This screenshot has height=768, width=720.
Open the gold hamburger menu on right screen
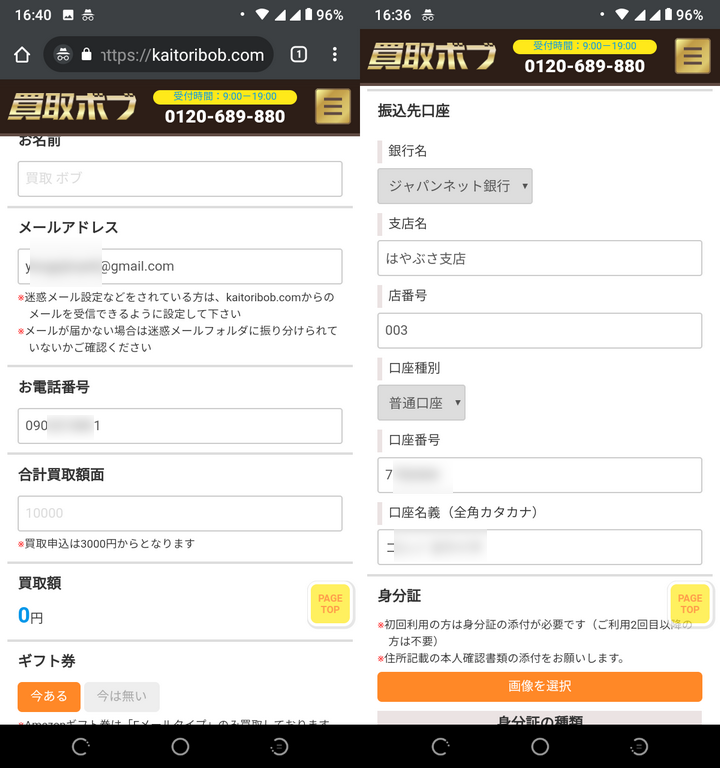[x=692, y=56]
